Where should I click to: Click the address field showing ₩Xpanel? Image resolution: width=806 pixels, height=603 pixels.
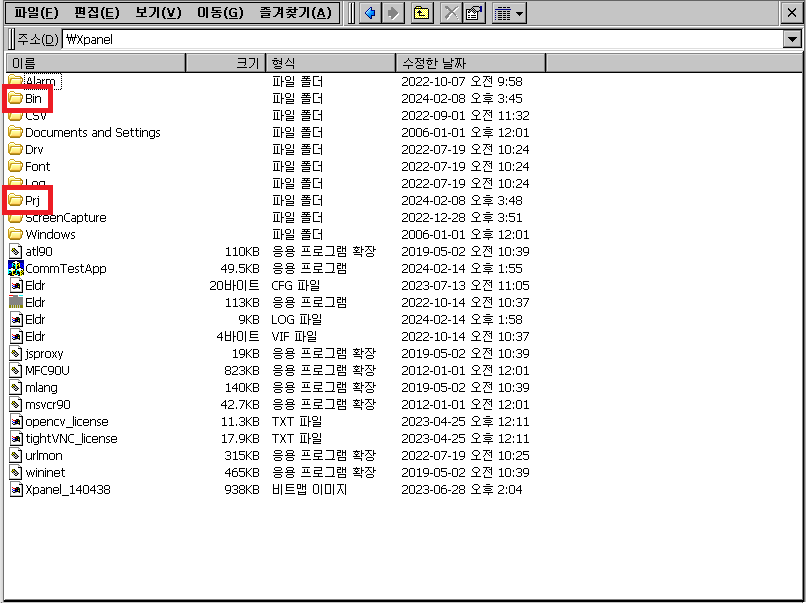pos(423,39)
